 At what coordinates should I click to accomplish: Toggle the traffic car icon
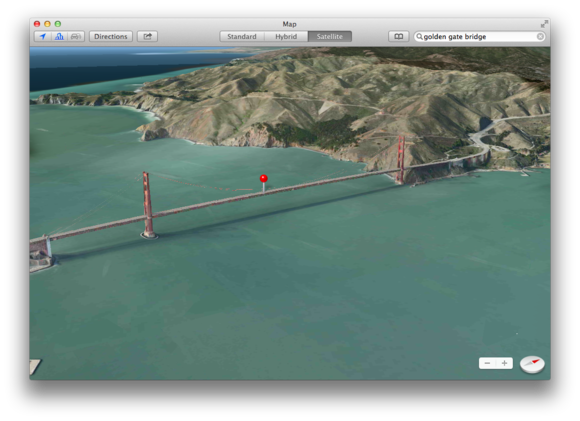click(x=76, y=37)
